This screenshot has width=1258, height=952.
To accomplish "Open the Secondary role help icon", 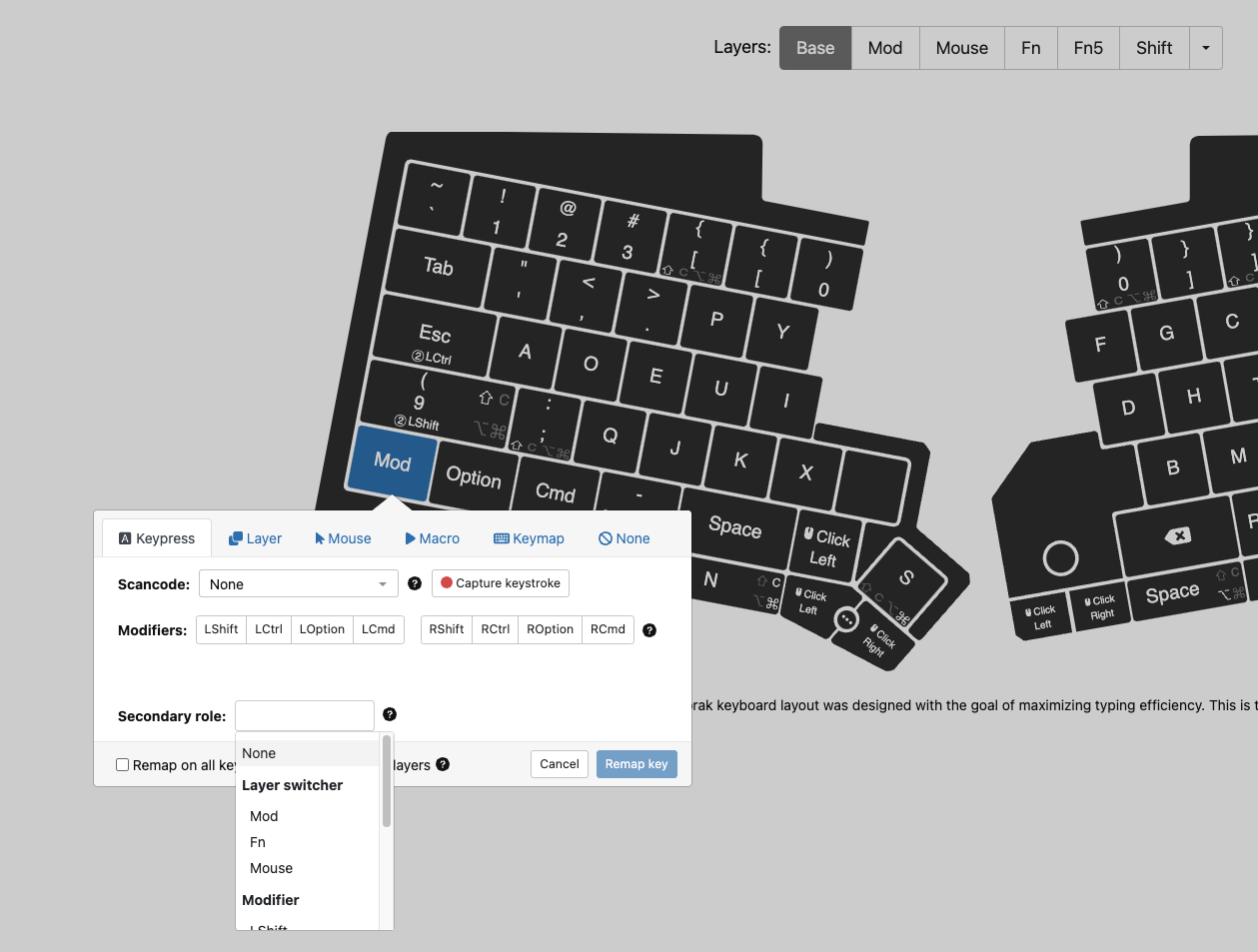I will (x=390, y=714).
